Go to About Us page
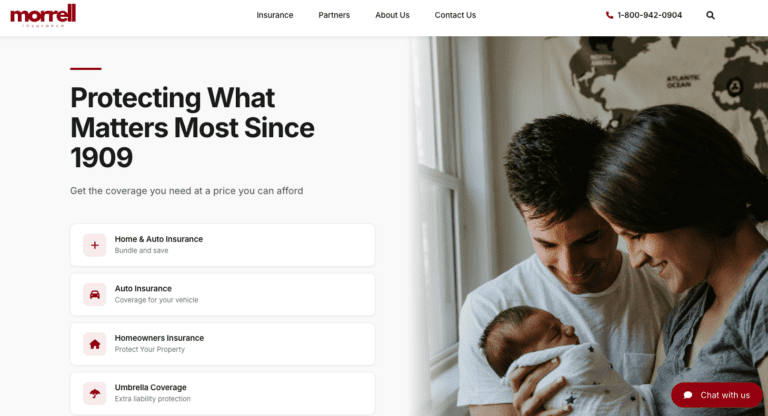The height and width of the screenshot is (416, 768). [x=392, y=15]
